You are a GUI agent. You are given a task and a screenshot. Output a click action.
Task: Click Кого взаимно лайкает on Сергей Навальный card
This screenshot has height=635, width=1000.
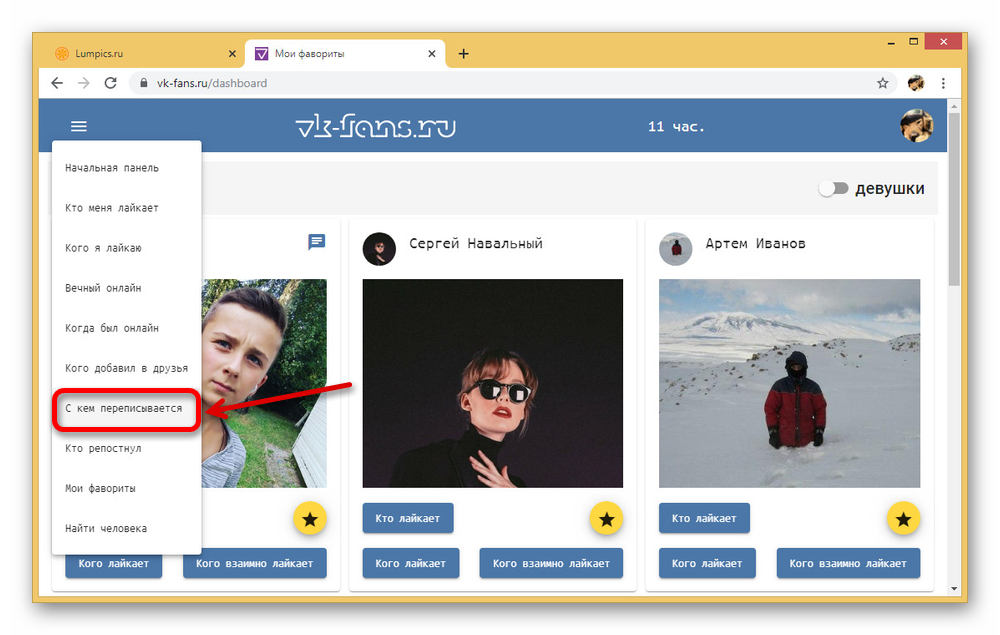551,564
